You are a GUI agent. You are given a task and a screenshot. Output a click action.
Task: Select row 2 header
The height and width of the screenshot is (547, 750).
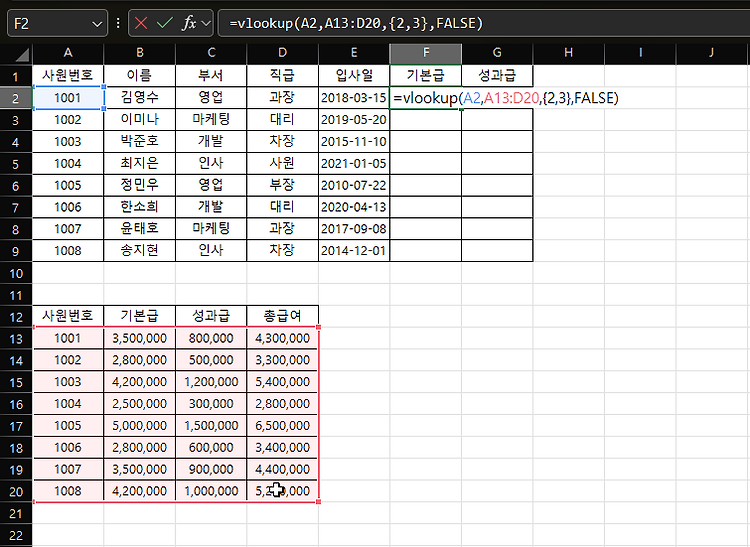tap(16, 98)
